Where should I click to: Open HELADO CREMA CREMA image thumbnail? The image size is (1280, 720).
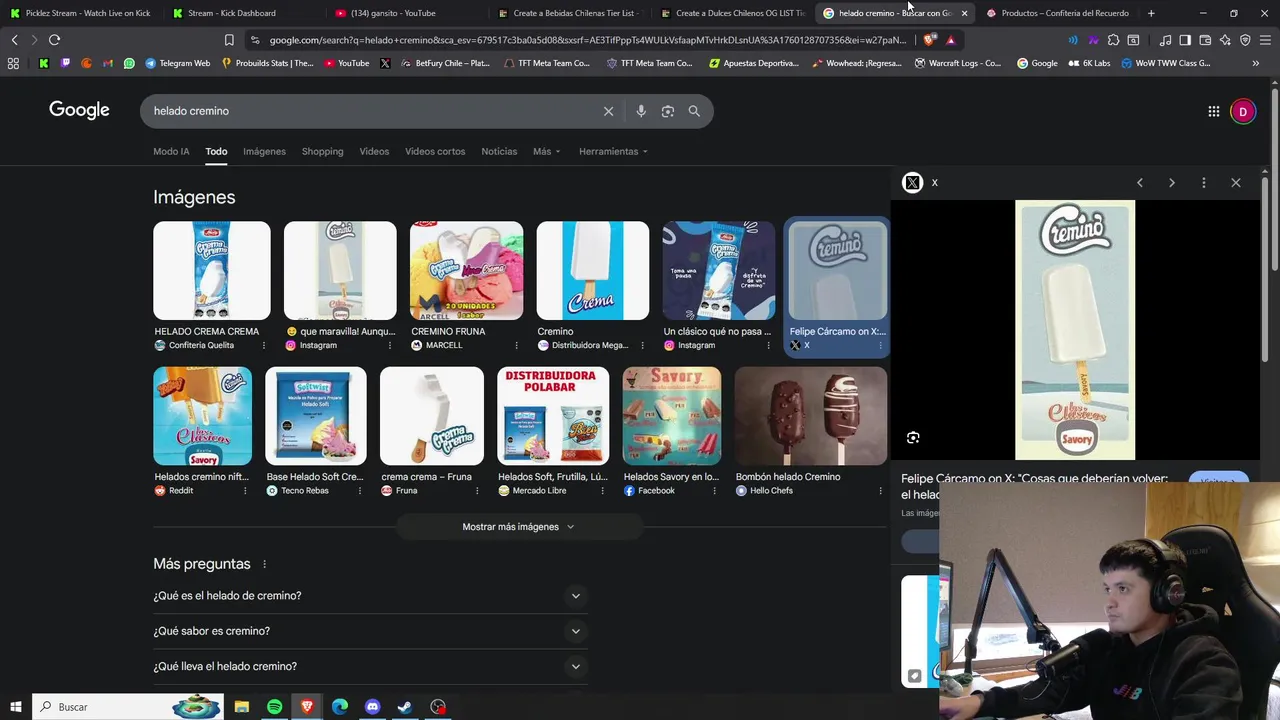pos(212,271)
